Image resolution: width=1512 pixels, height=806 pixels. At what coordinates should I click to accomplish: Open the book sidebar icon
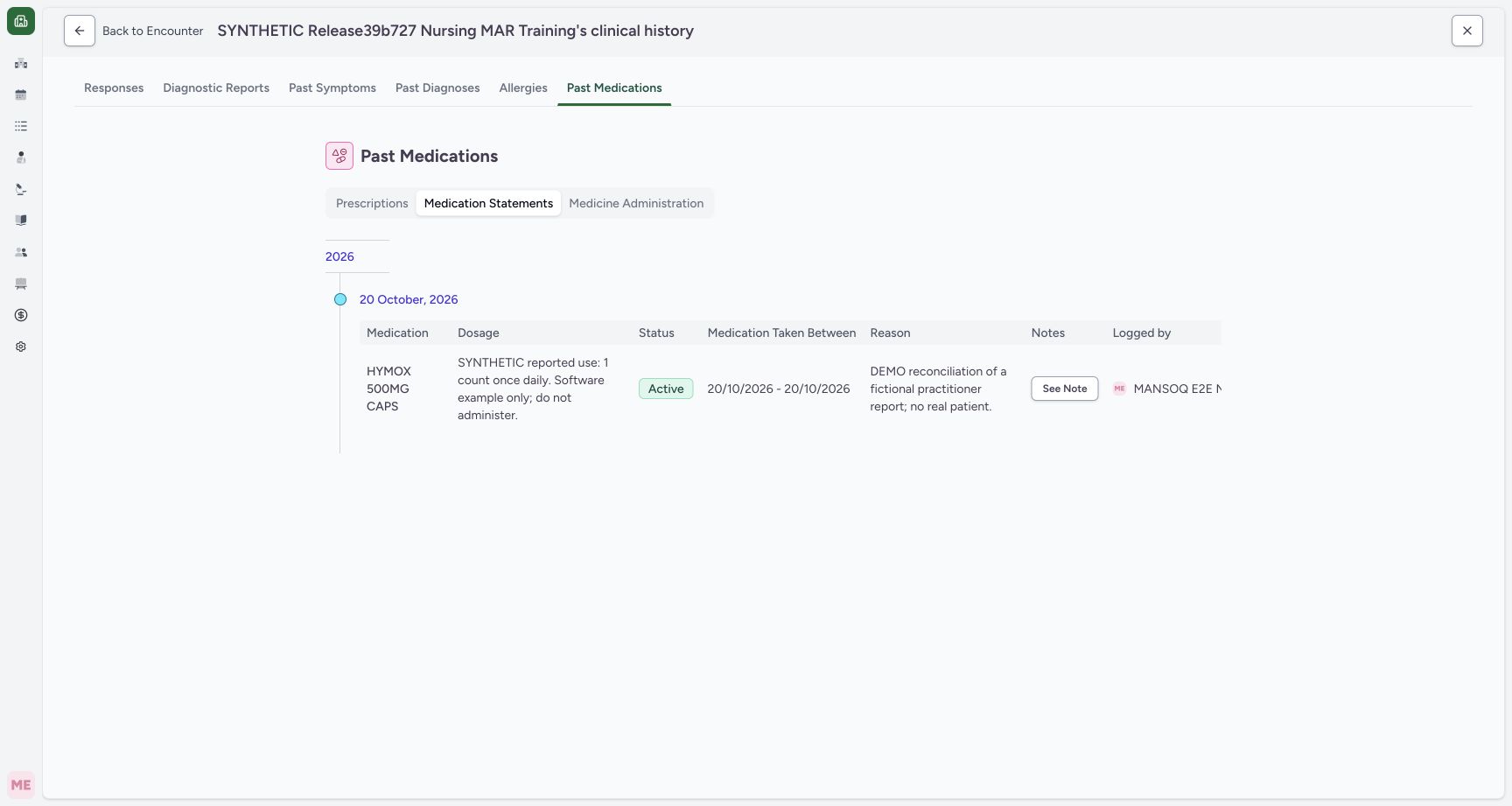coord(21,221)
